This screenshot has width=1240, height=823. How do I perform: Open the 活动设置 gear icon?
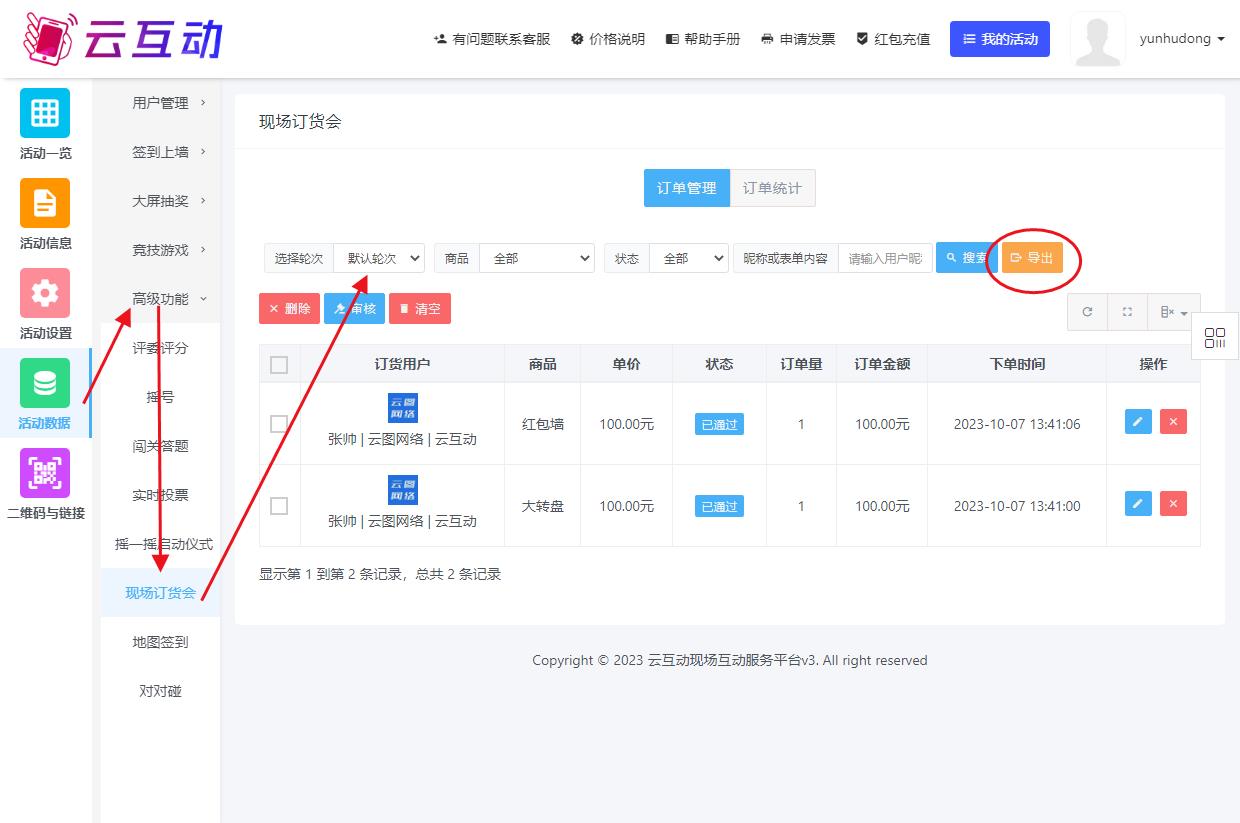click(45, 293)
